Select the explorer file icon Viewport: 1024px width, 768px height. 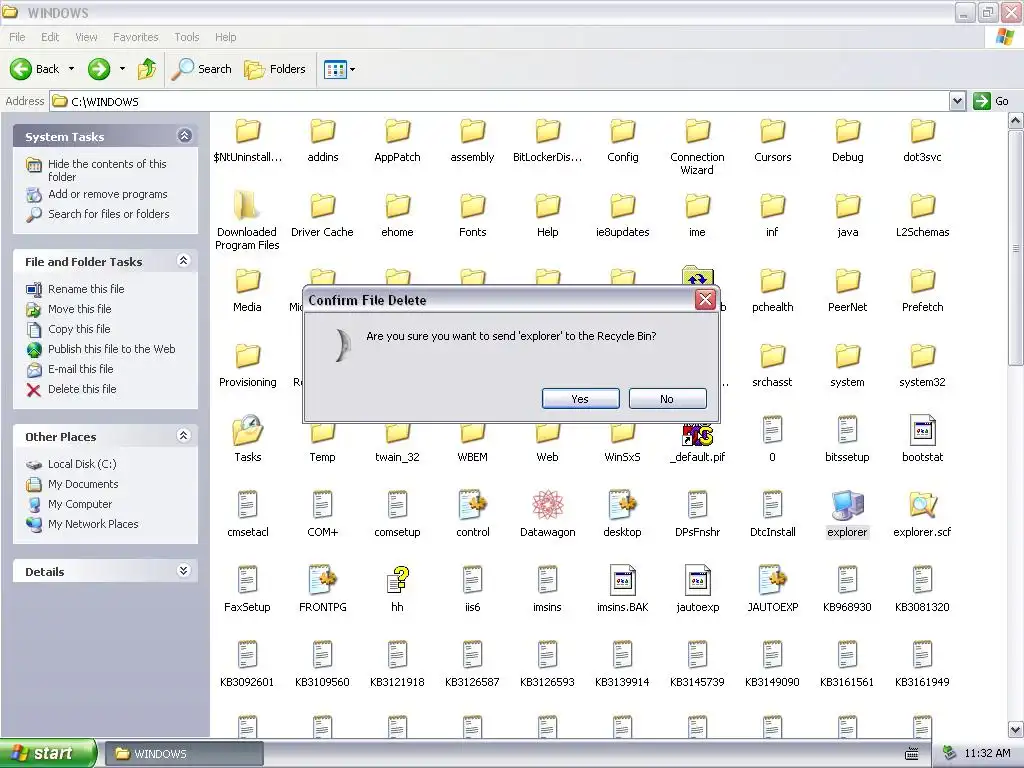click(x=847, y=505)
